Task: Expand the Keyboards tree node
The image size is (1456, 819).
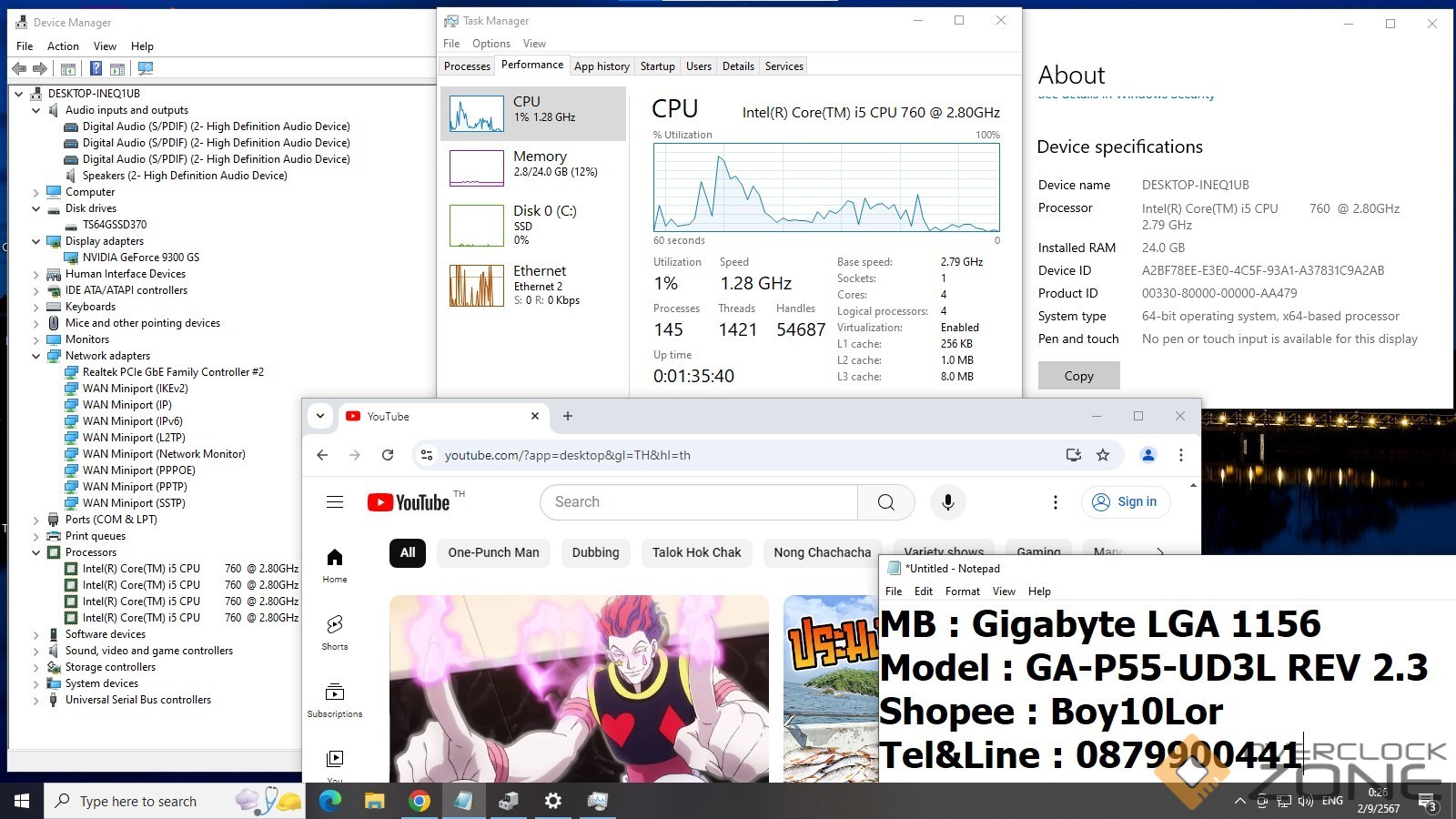Action: tap(36, 307)
